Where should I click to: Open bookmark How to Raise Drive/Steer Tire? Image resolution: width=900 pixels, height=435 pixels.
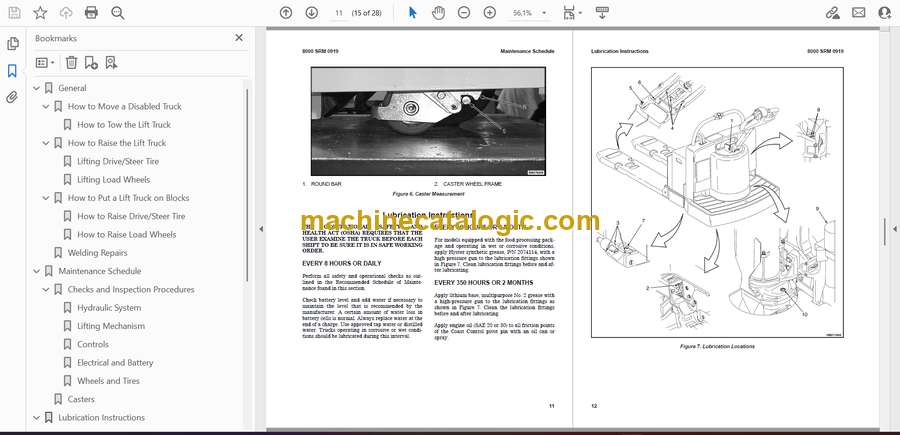point(131,216)
